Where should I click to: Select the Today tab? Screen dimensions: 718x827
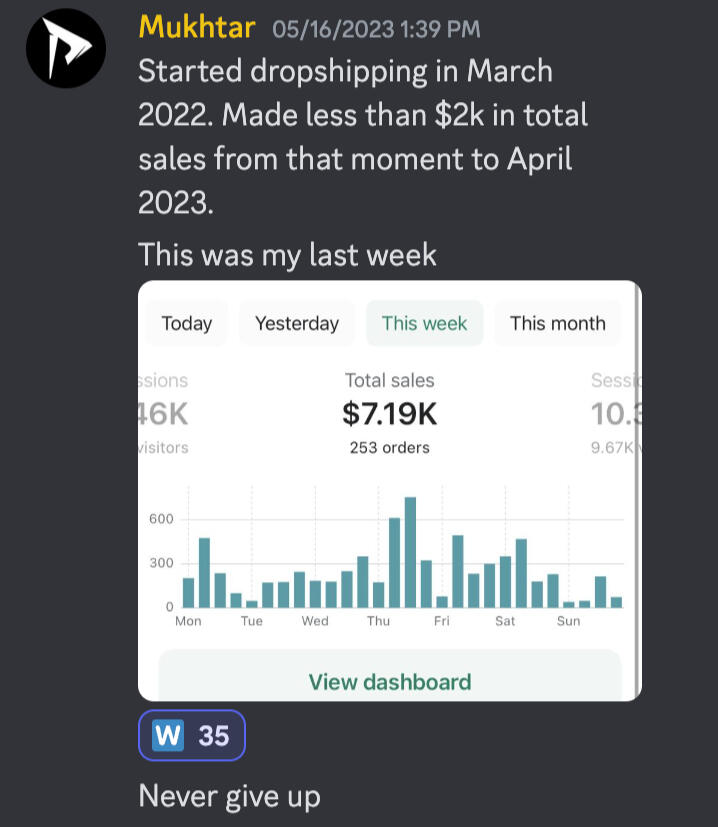[x=186, y=323]
